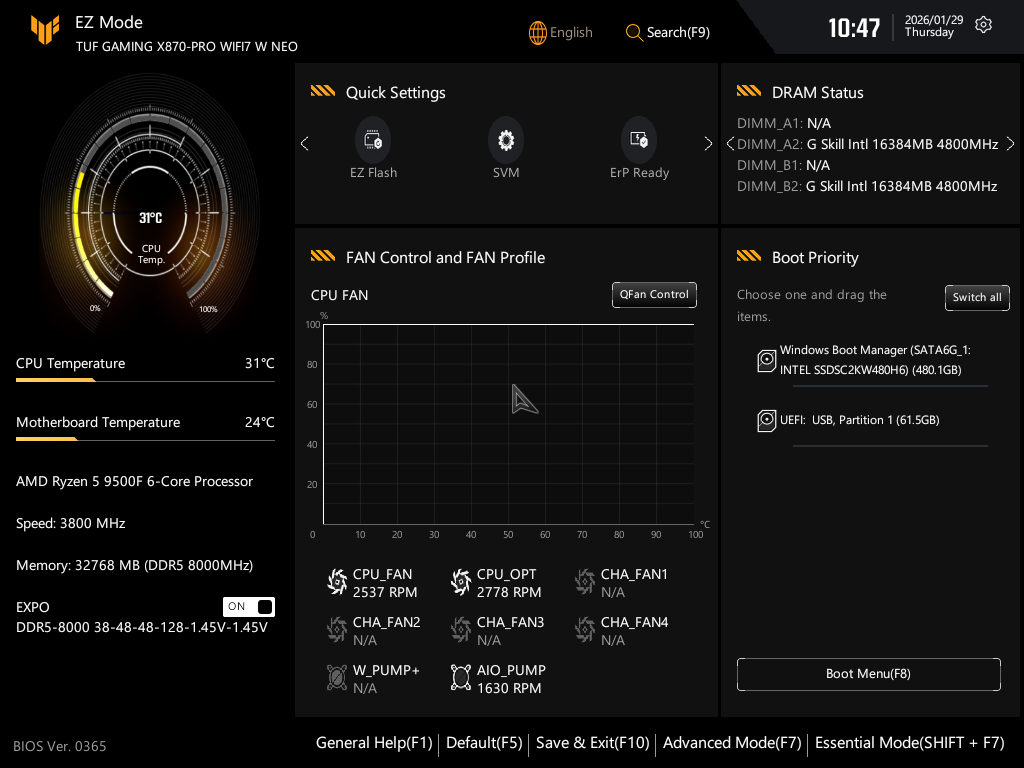
Task: Select the W_PUMP+ pump icon
Action: (x=337, y=678)
